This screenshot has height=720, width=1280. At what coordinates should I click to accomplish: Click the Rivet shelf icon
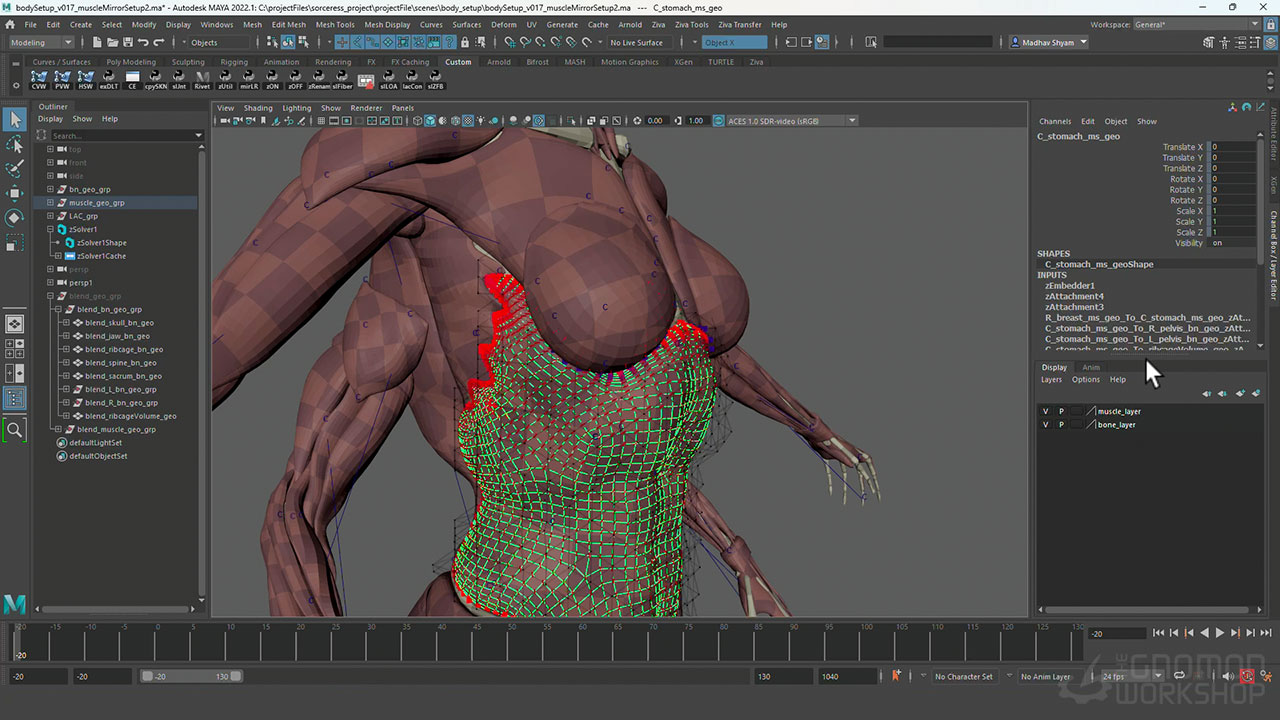(x=202, y=78)
